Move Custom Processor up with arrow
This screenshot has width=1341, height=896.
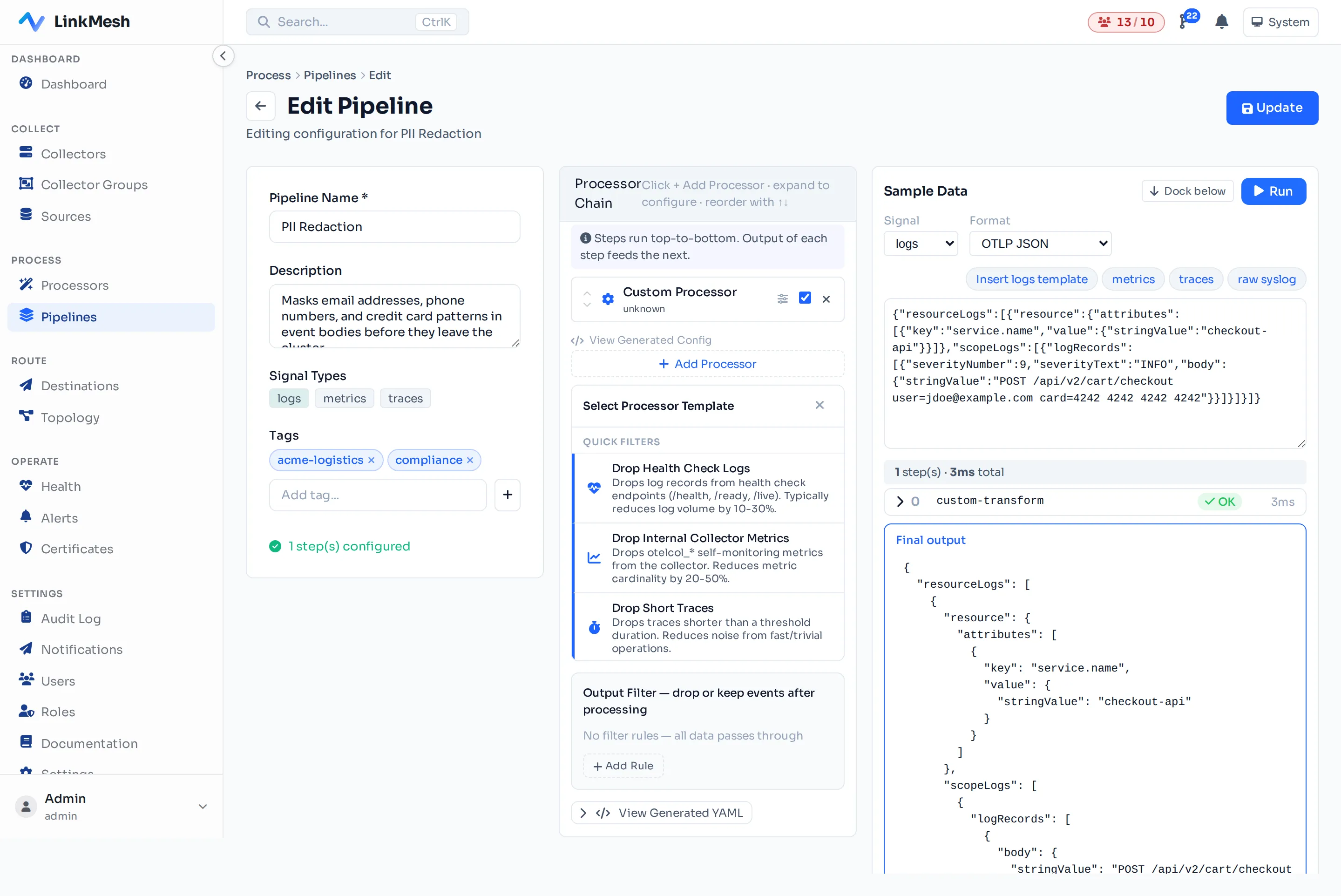coord(587,293)
